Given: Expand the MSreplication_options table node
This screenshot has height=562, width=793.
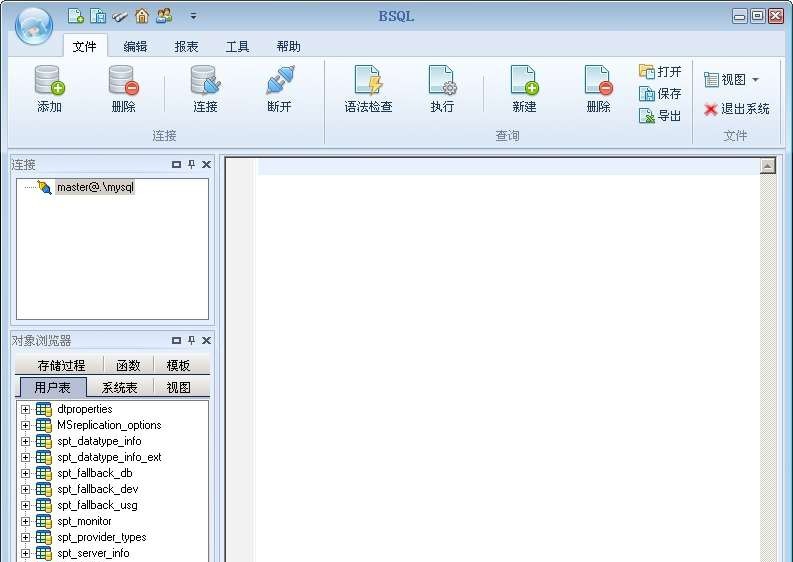Looking at the screenshot, I should (x=25, y=425).
